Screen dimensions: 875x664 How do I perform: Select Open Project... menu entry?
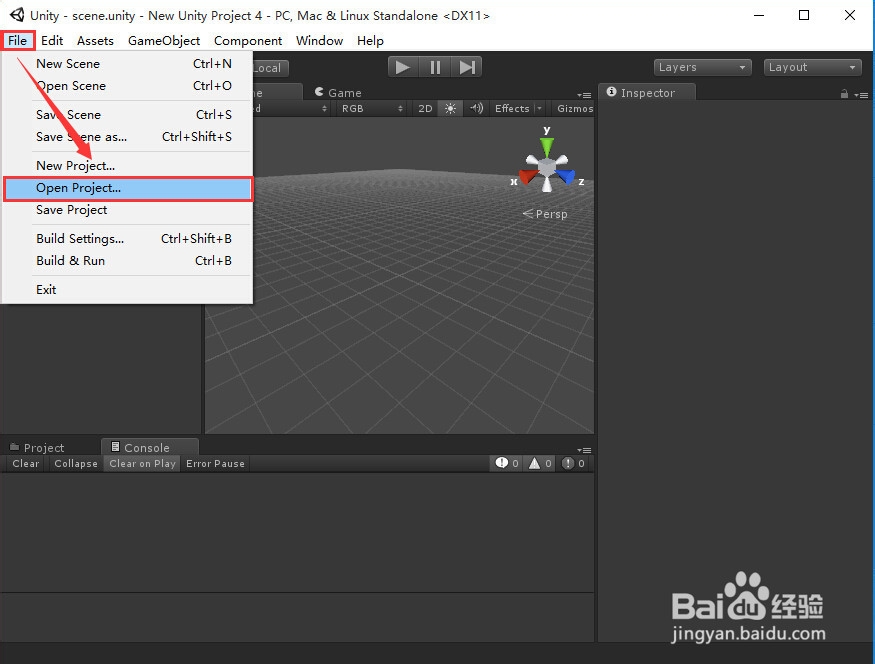coord(128,188)
